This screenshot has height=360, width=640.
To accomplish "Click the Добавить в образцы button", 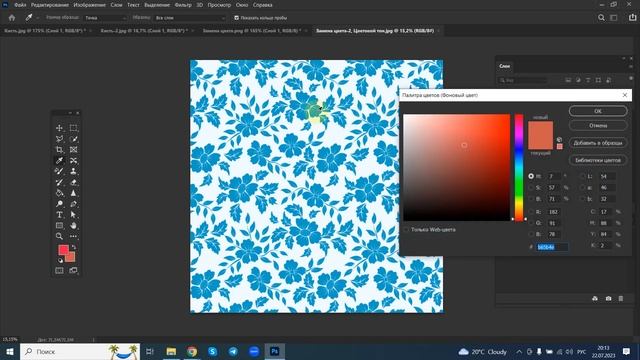I will [x=598, y=143].
